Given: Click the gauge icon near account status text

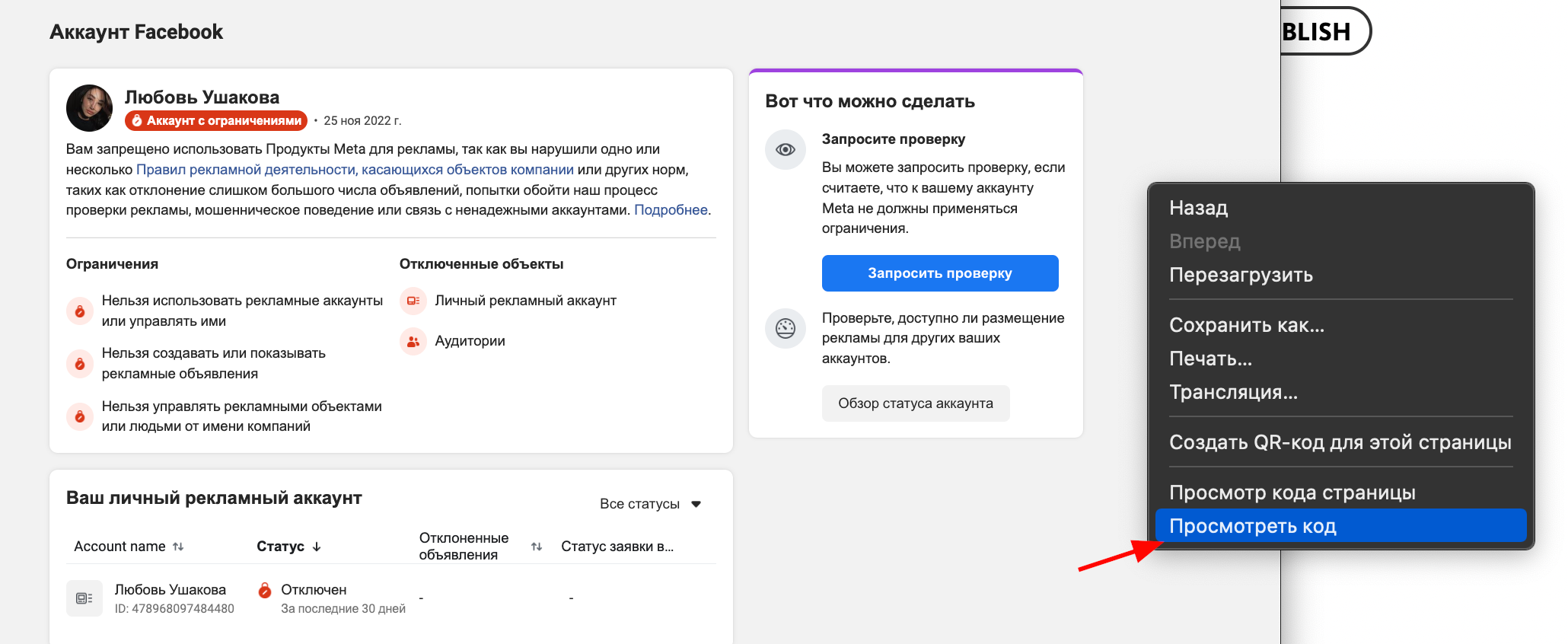Looking at the screenshot, I should [x=786, y=329].
